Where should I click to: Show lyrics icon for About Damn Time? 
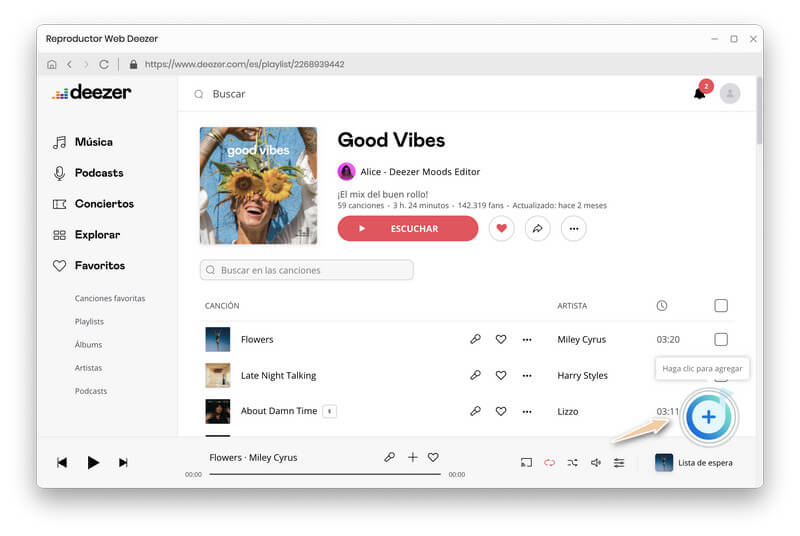[475, 411]
